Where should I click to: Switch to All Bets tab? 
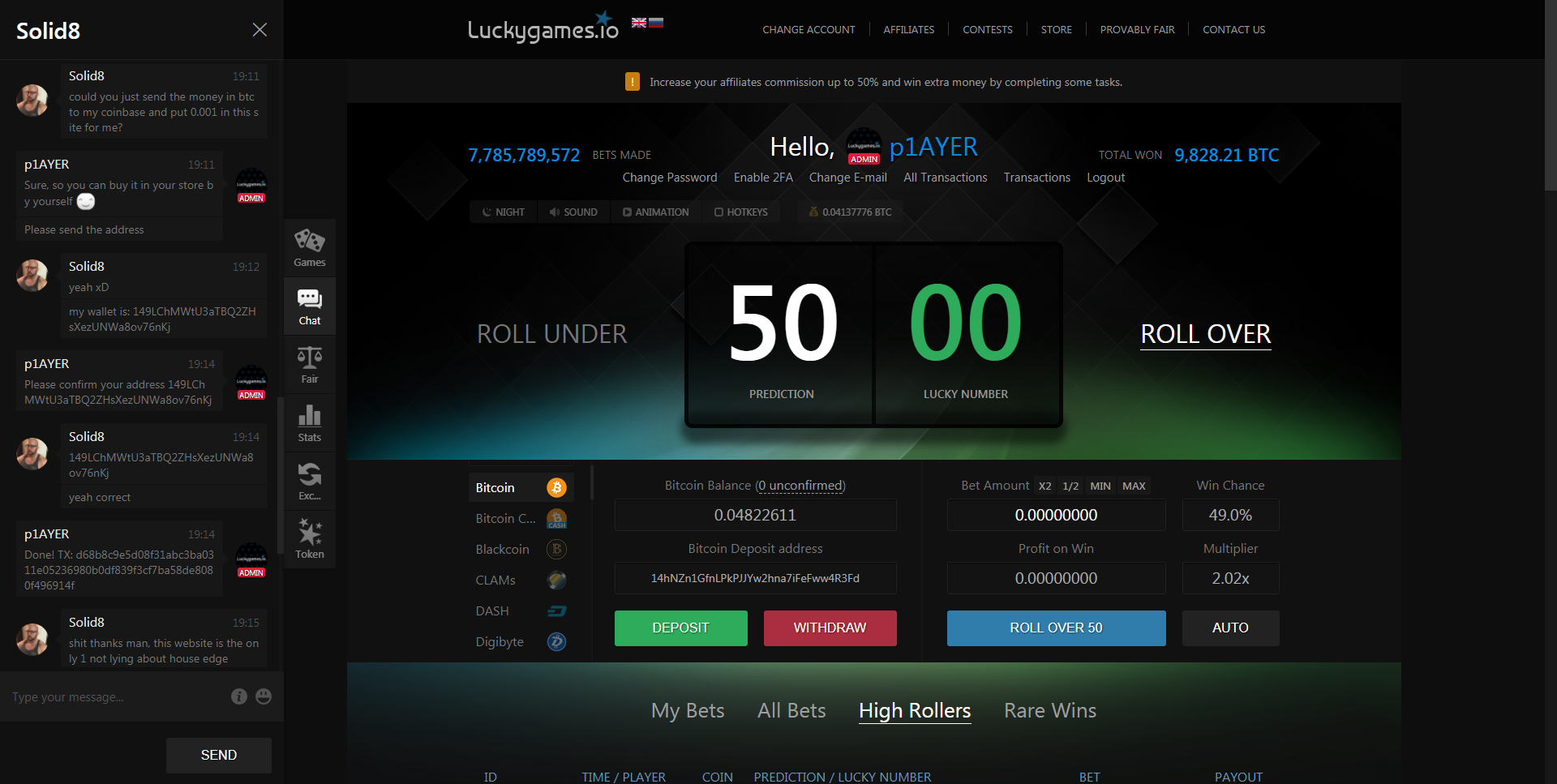click(x=791, y=710)
